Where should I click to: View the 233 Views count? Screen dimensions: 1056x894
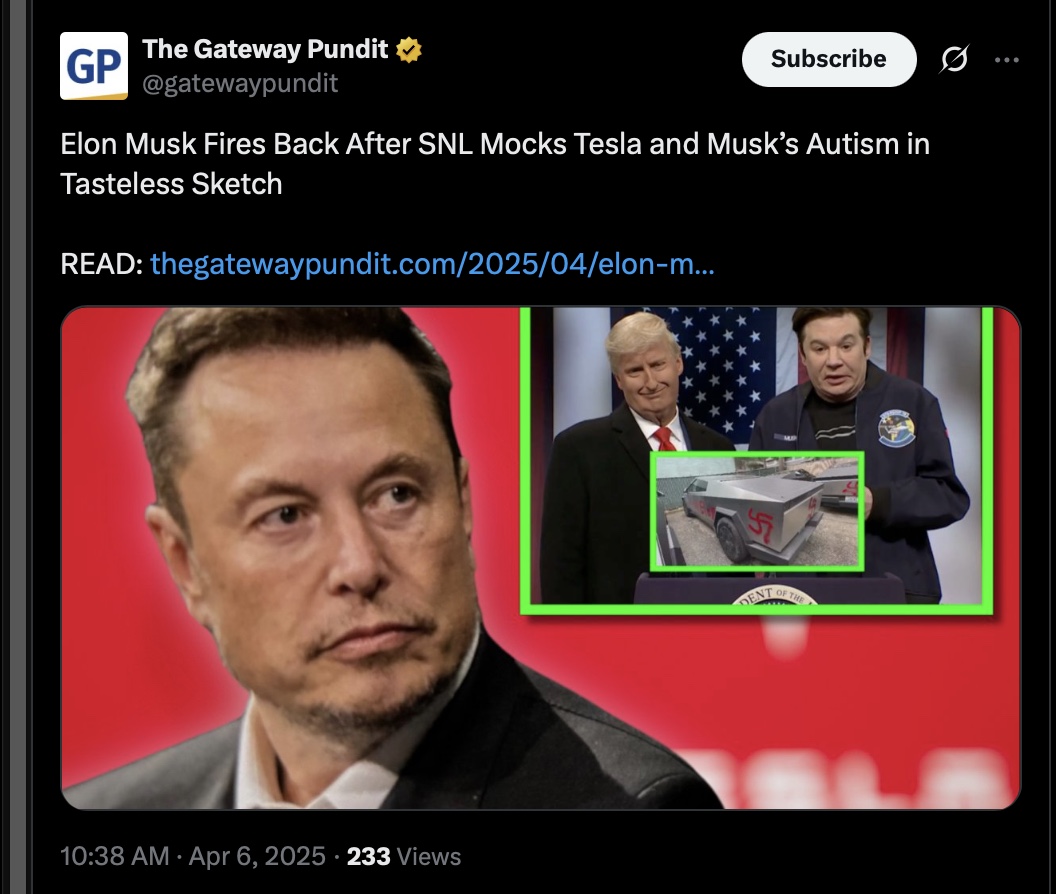point(404,856)
